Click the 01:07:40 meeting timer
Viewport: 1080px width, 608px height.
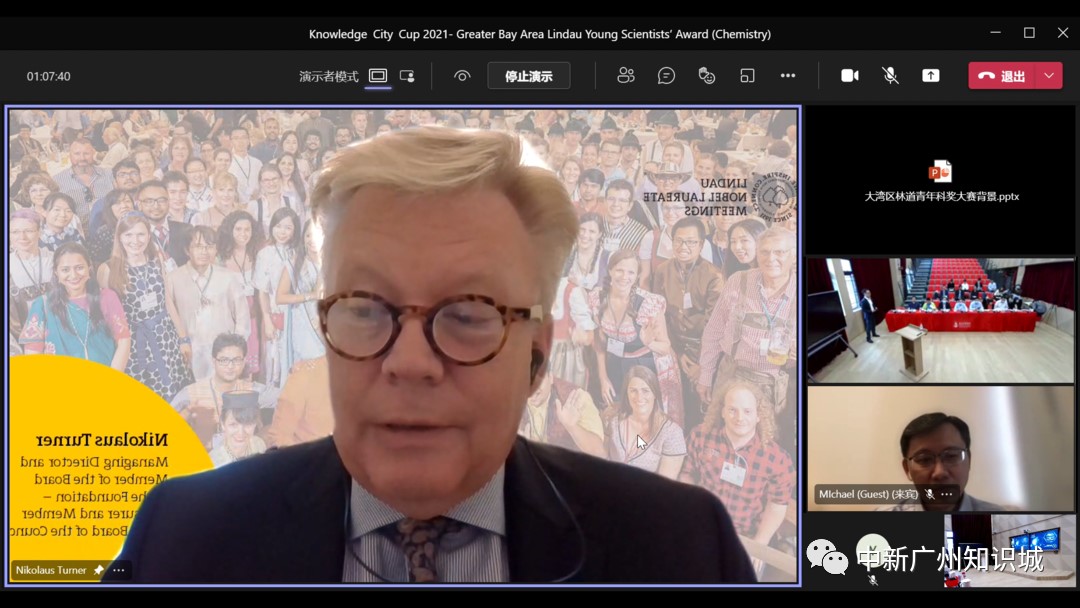48,76
